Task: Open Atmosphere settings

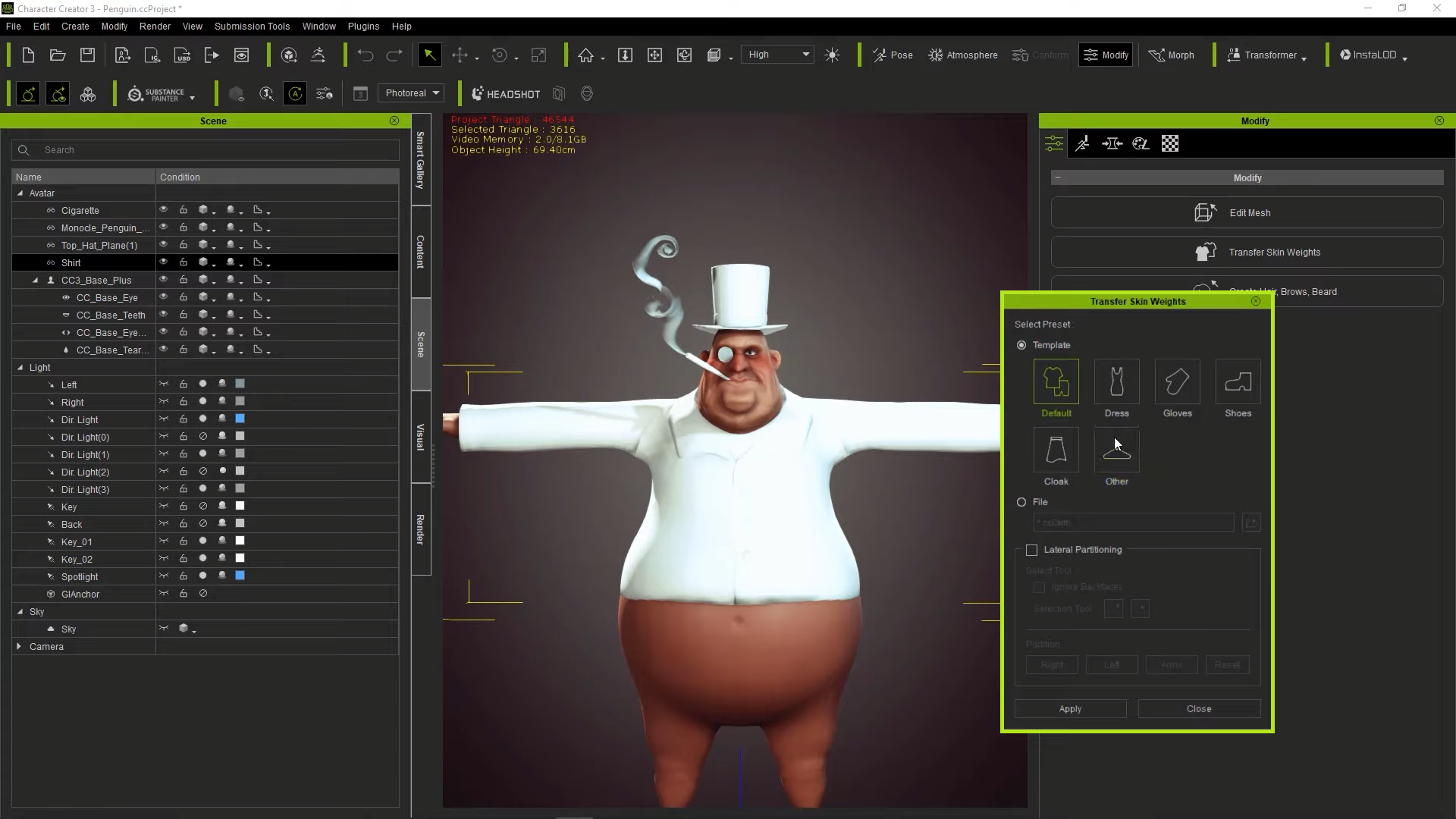Action: click(x=963, y=55)
